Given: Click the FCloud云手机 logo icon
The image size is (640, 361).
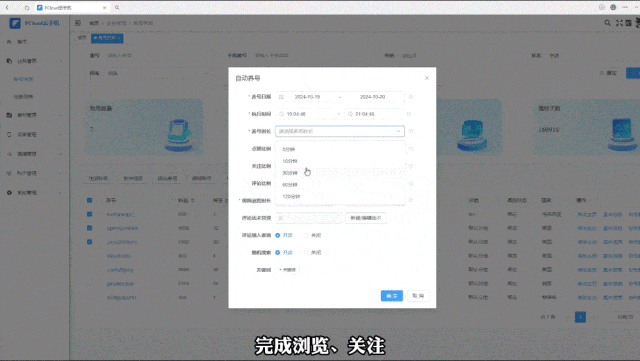Looking at the screenshot, I should (x=15, y=23).
